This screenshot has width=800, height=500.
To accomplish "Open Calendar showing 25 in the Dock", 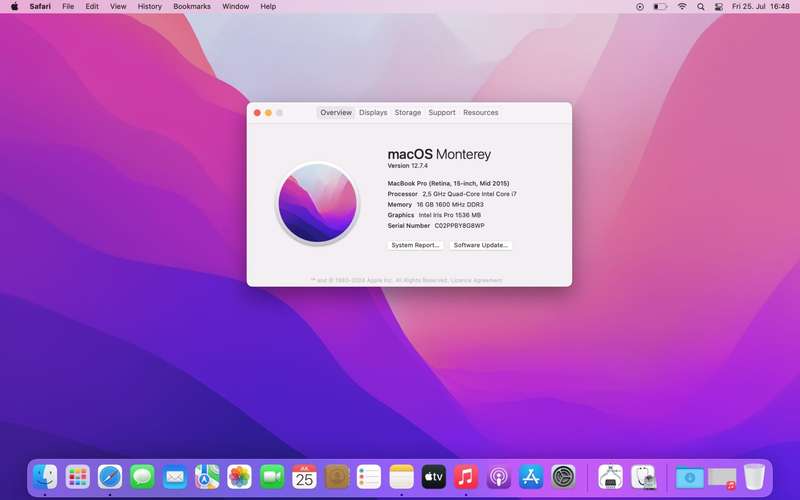I will pos(304,477).
